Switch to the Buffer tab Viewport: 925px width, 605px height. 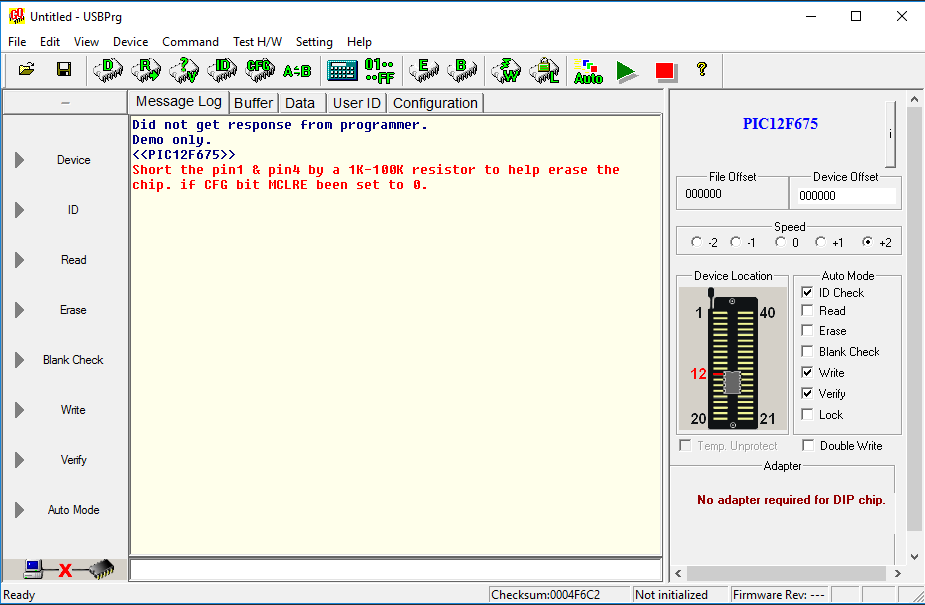pos(254,103)
